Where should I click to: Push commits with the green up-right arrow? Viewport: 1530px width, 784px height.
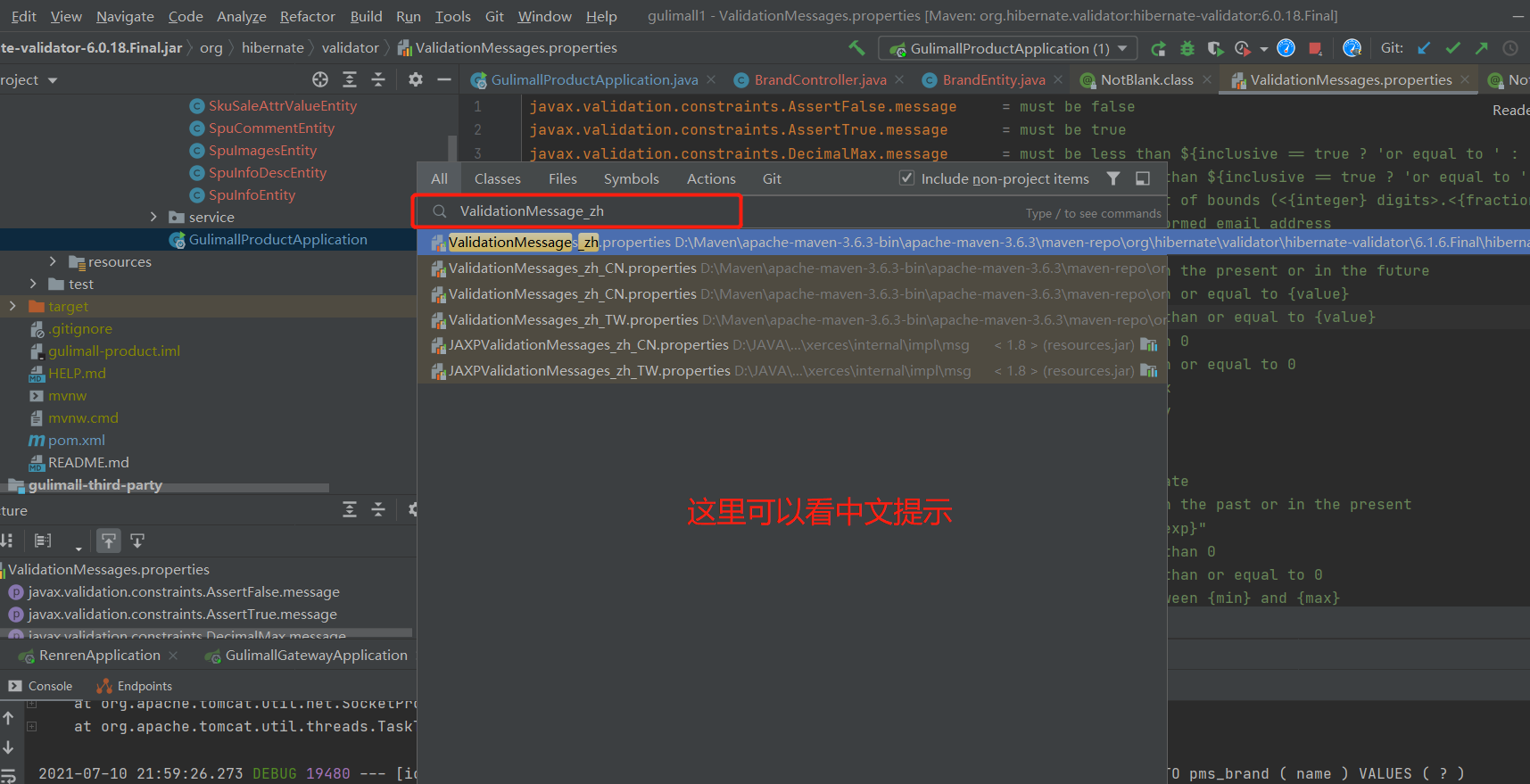(x=1482, y=48)
